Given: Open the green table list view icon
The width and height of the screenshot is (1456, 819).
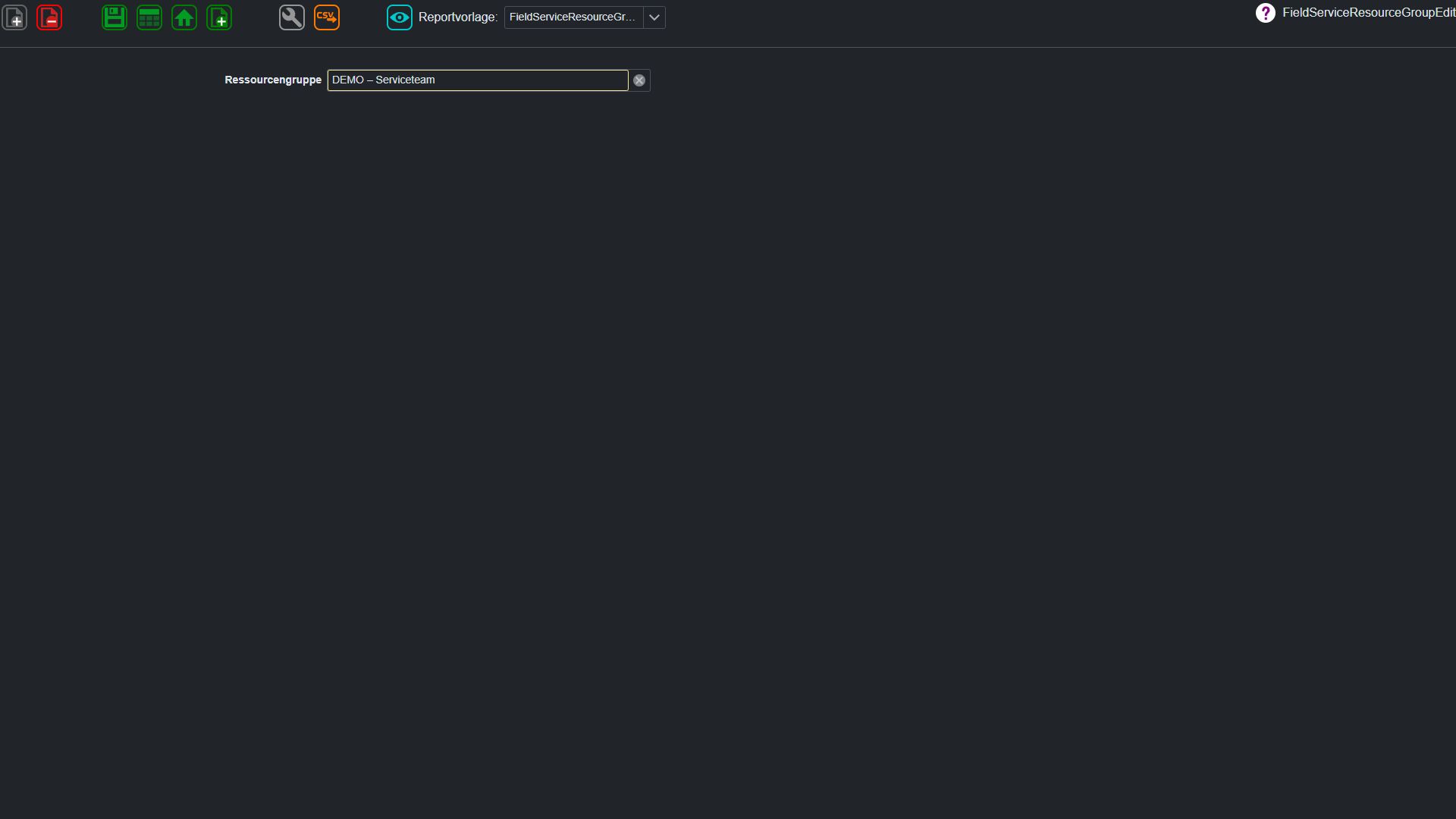Looking at the screenshot, I should point(149,17).
